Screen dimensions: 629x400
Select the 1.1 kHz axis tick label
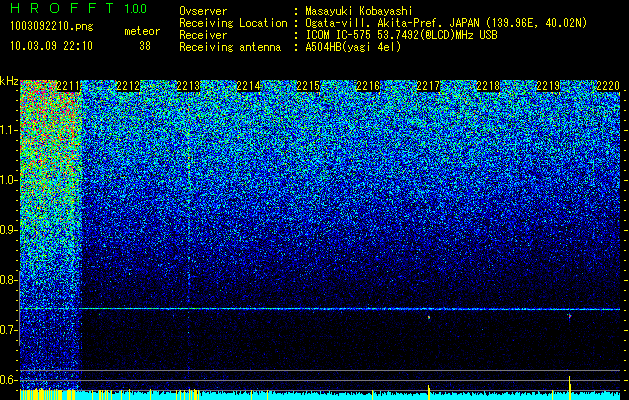click(x=8, y=130)
